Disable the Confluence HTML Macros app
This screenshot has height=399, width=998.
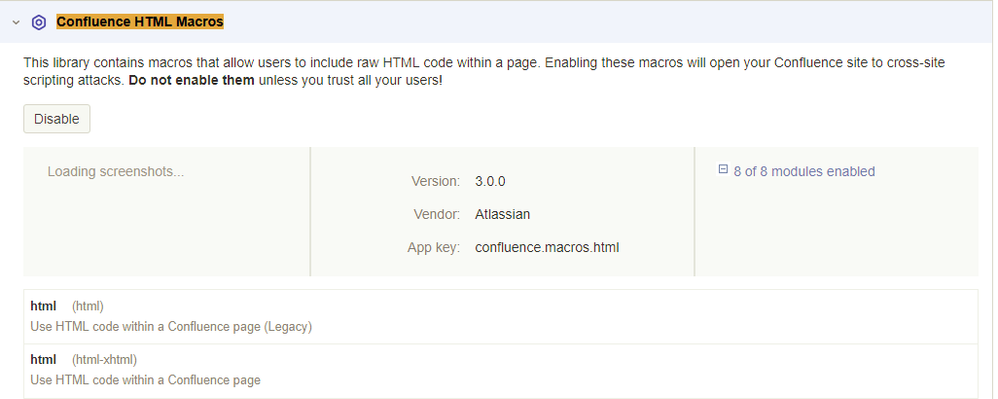pyautogui.click(x=57, y=119)
